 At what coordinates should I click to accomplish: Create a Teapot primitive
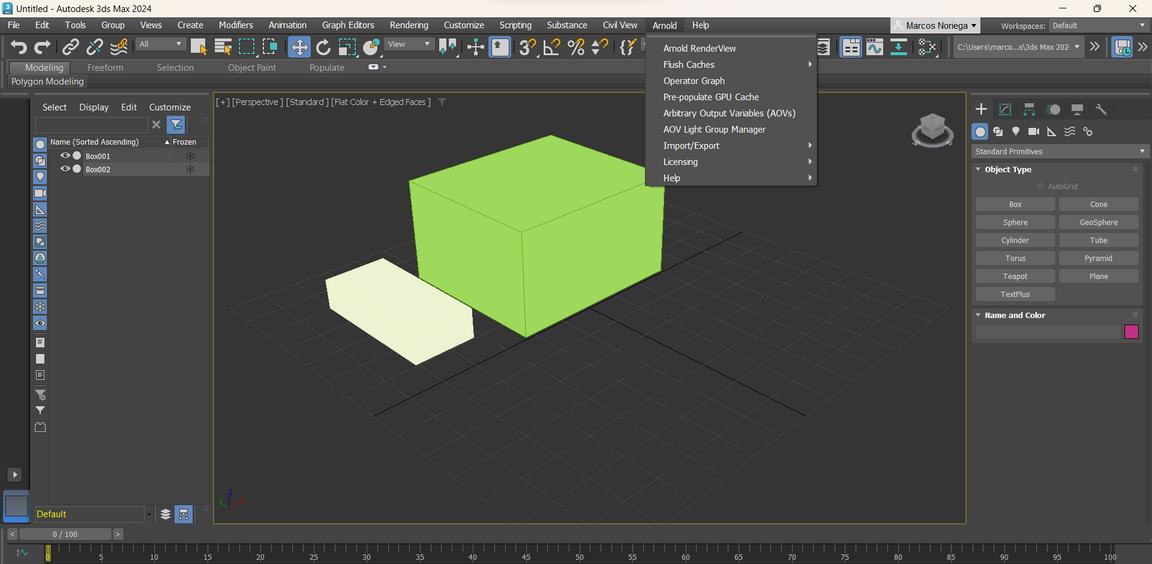(x=1015, y=276)
